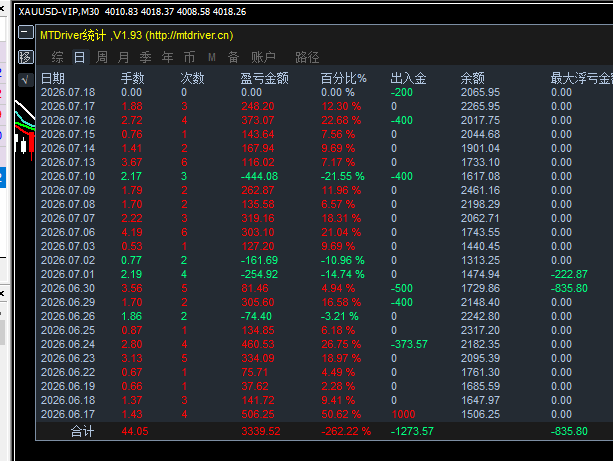Click the 百分比% column header
The image size is (613, 461).
coord(343,78)
